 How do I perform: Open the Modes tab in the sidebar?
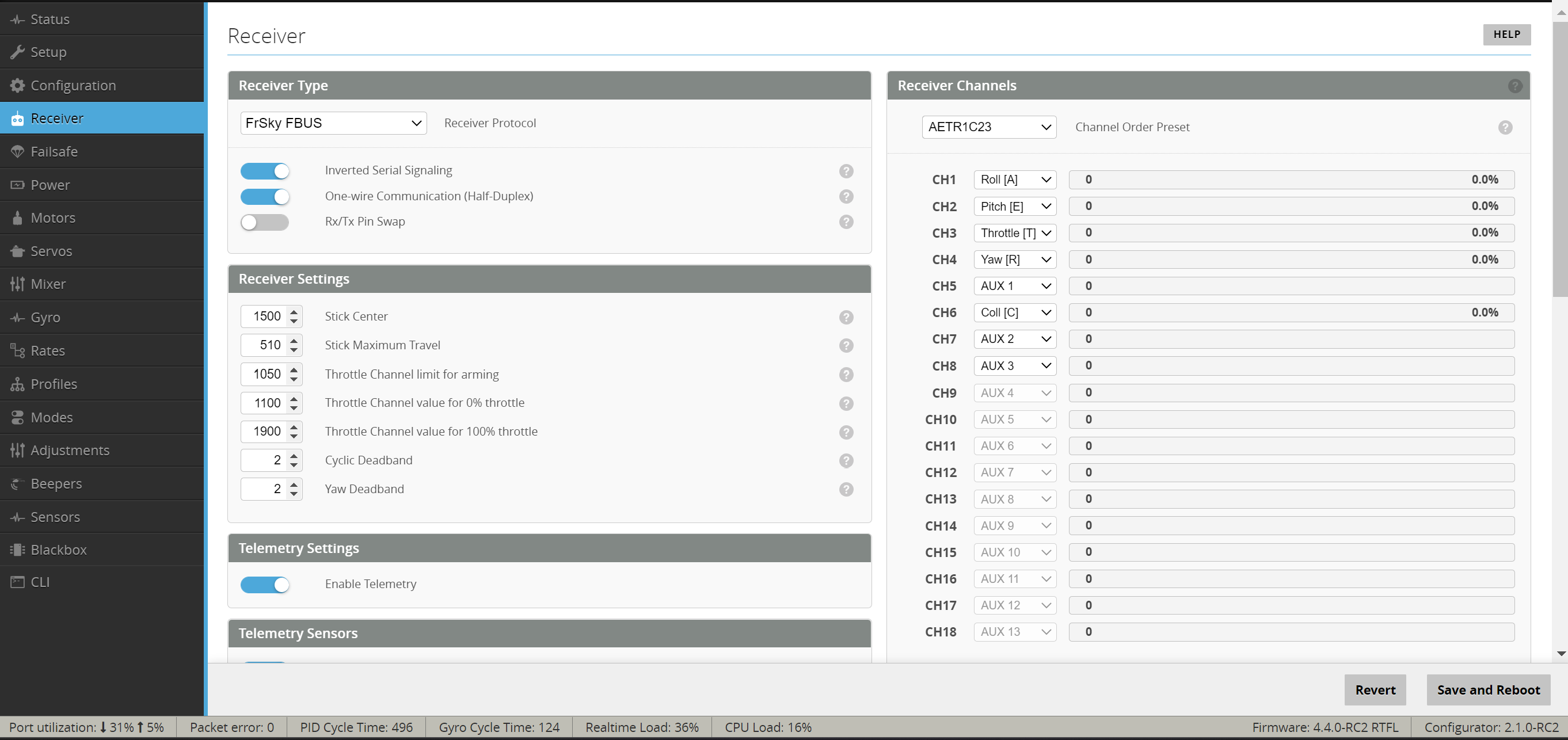[x=52, y=417]
